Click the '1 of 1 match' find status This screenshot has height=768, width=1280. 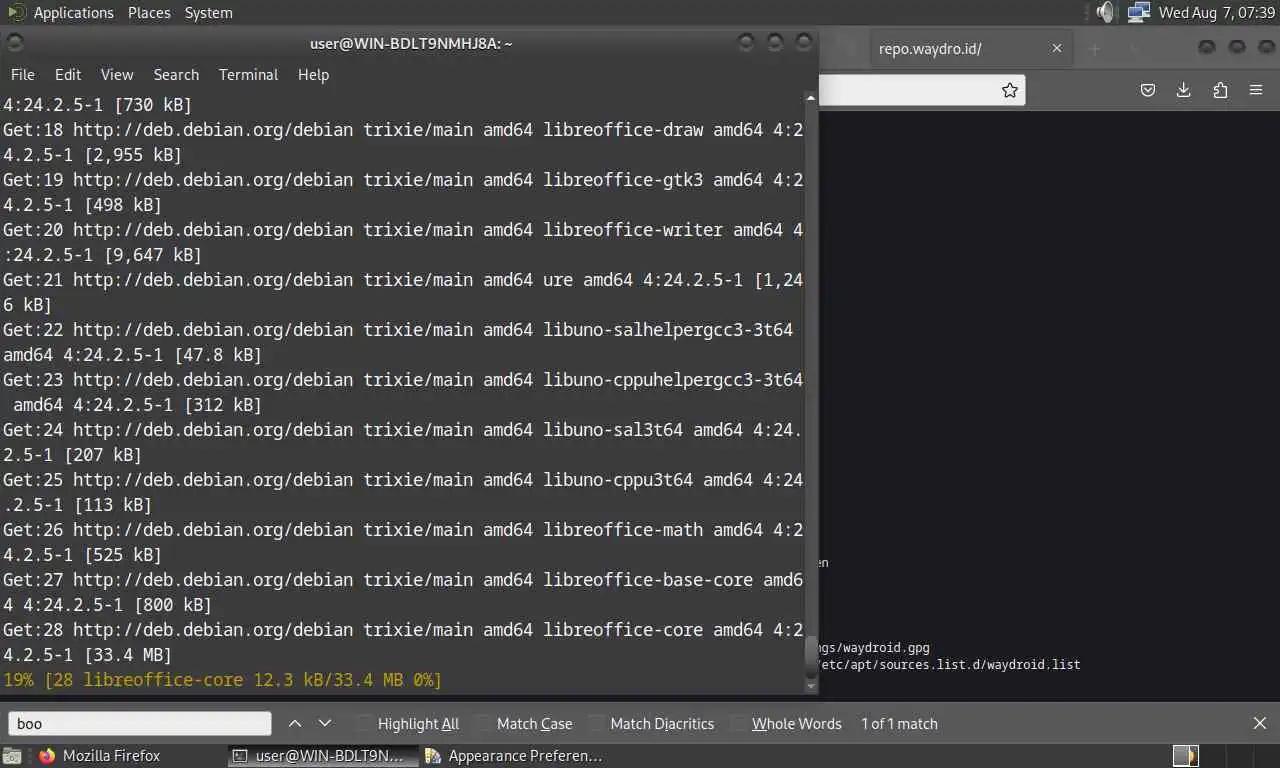tap(899, 724)
